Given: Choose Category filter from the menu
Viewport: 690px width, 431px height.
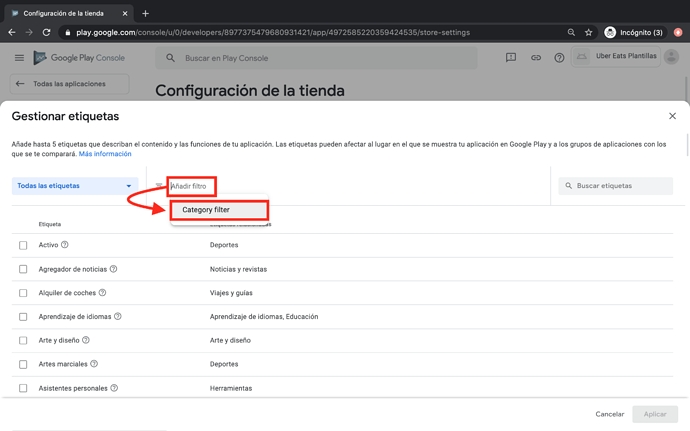Looking at the screenshot, I should tap(206, 210).
